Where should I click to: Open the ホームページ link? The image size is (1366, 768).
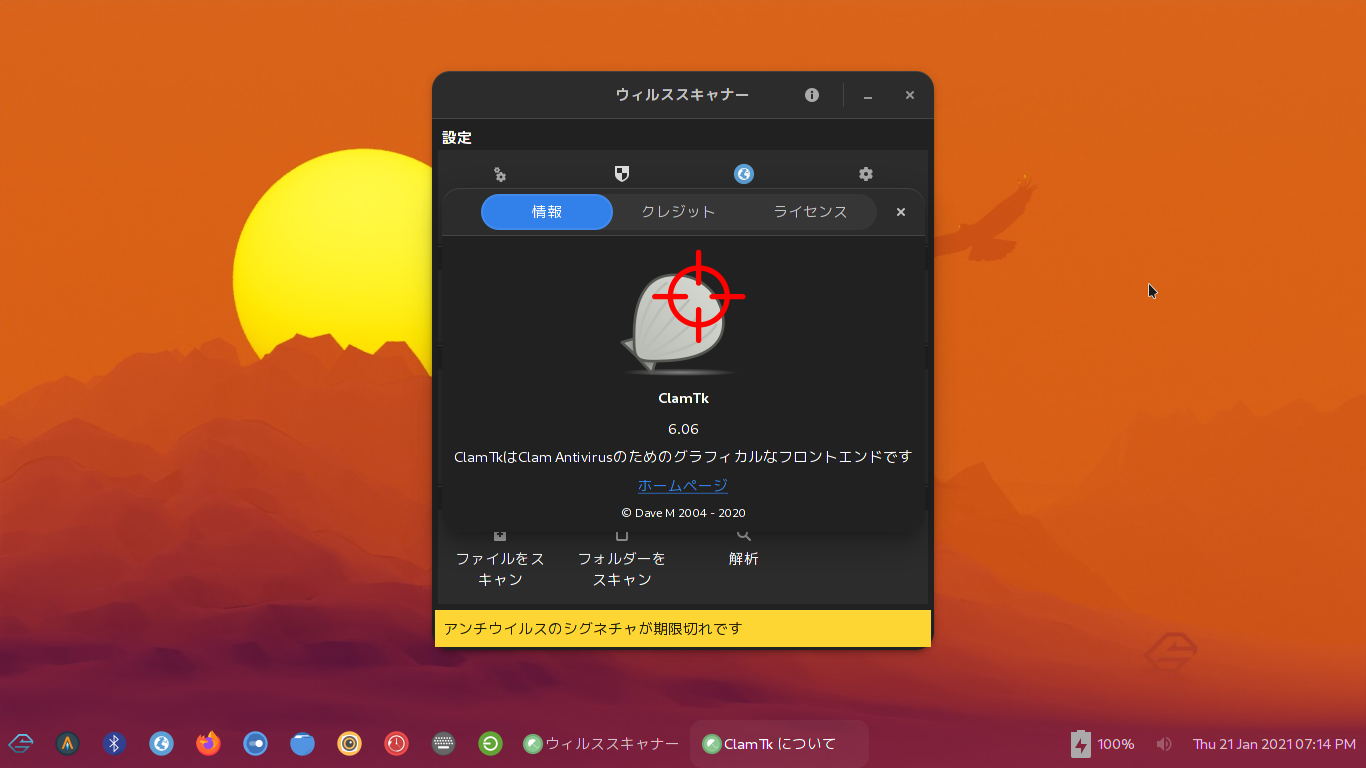[683, 486]
